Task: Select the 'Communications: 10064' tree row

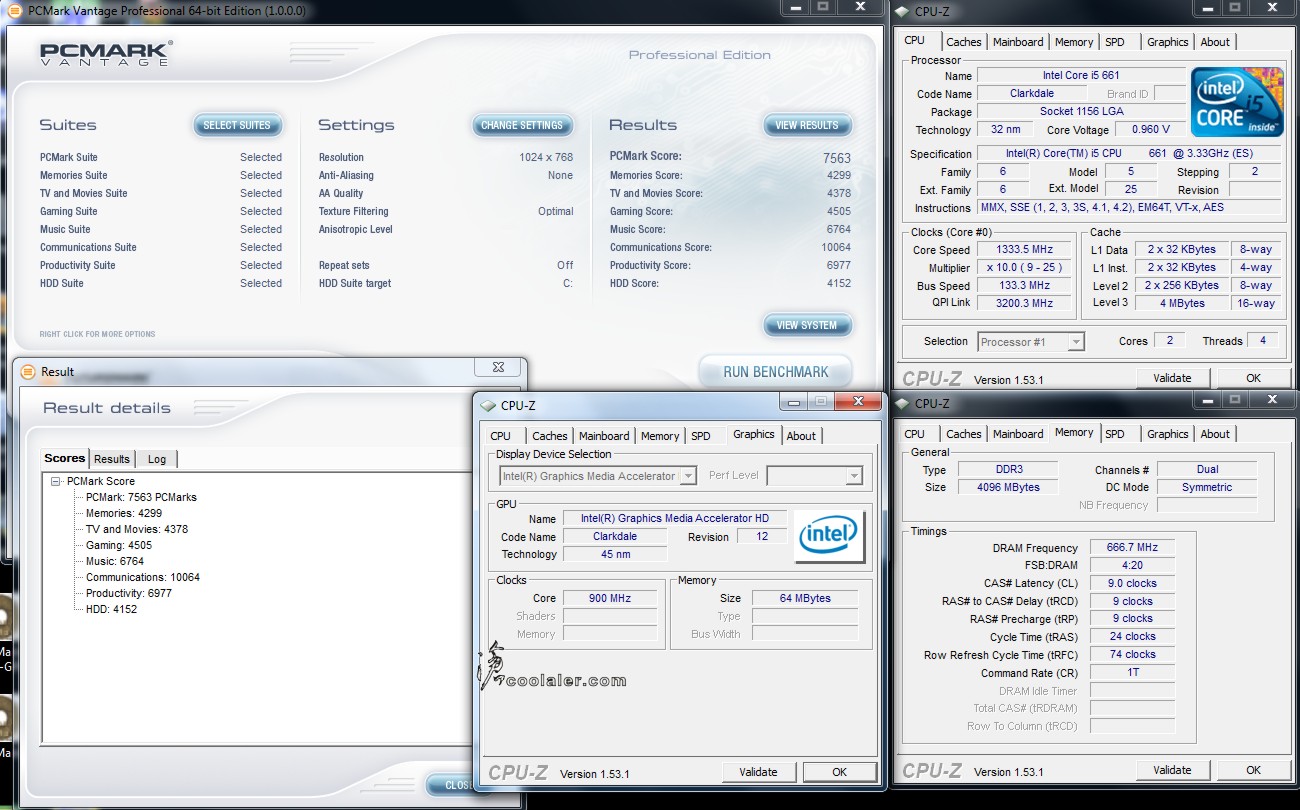Action: pos(143,577)
